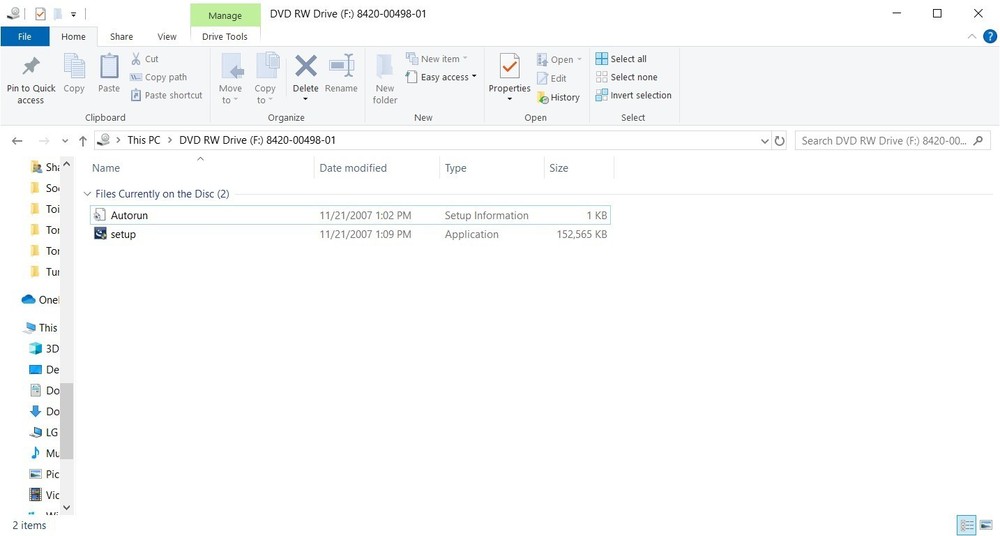Open Properties from the ribbon

point(509,69)
